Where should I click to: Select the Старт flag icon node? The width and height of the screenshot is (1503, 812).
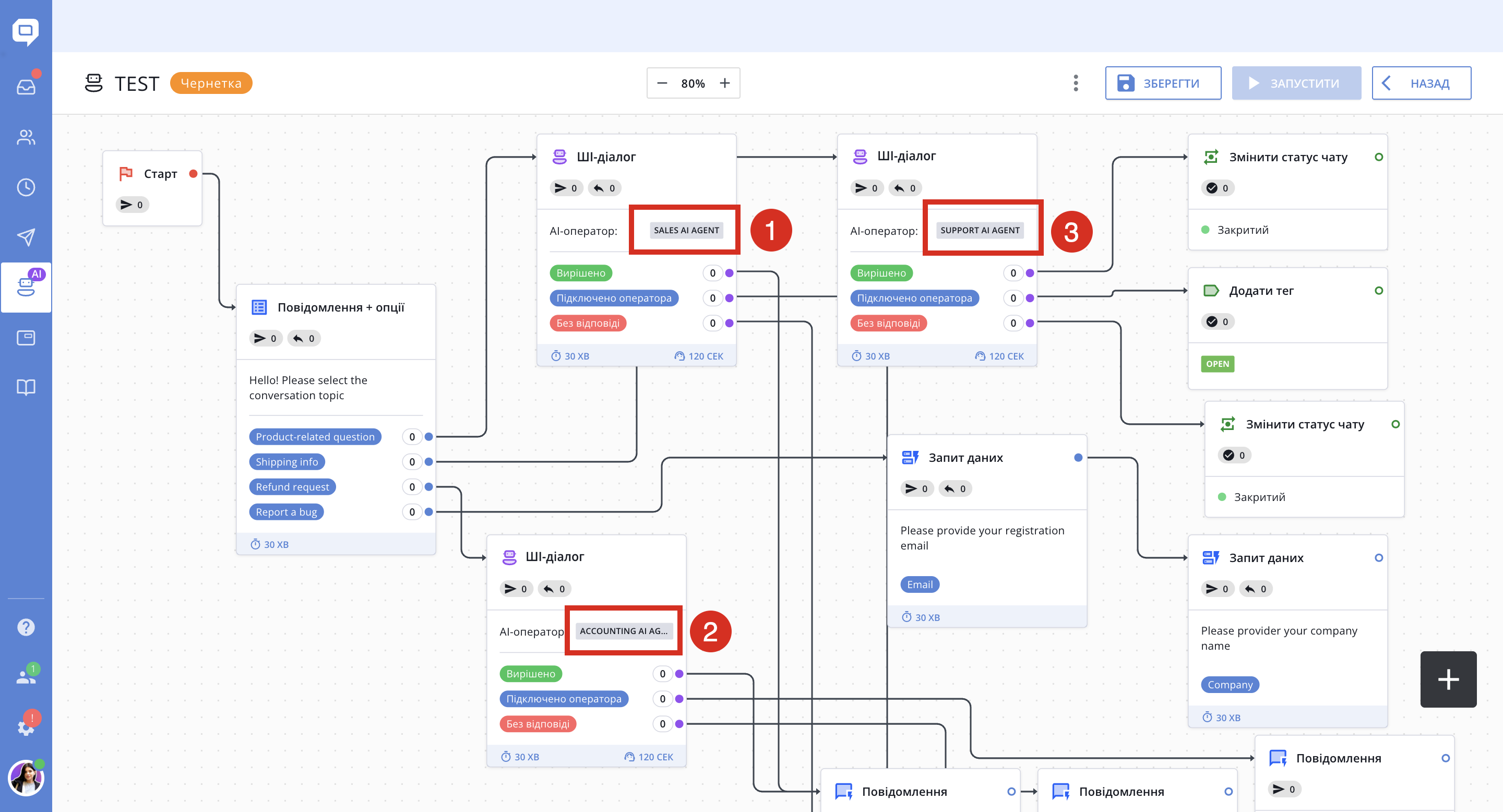pos(126,174)
